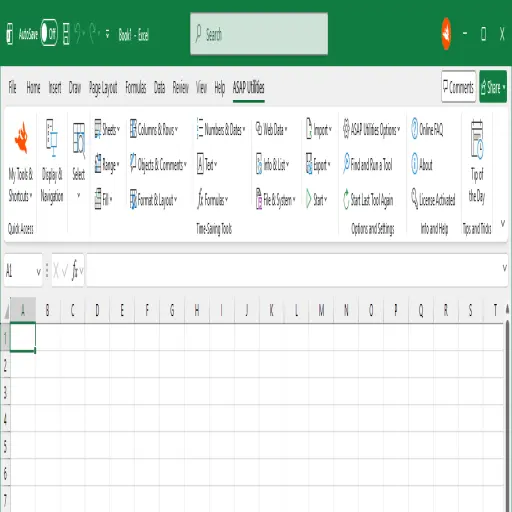Viewport: 512px width, 512px height.
Task: Click the Search box in title bar
Action: (x=259, y=34)
